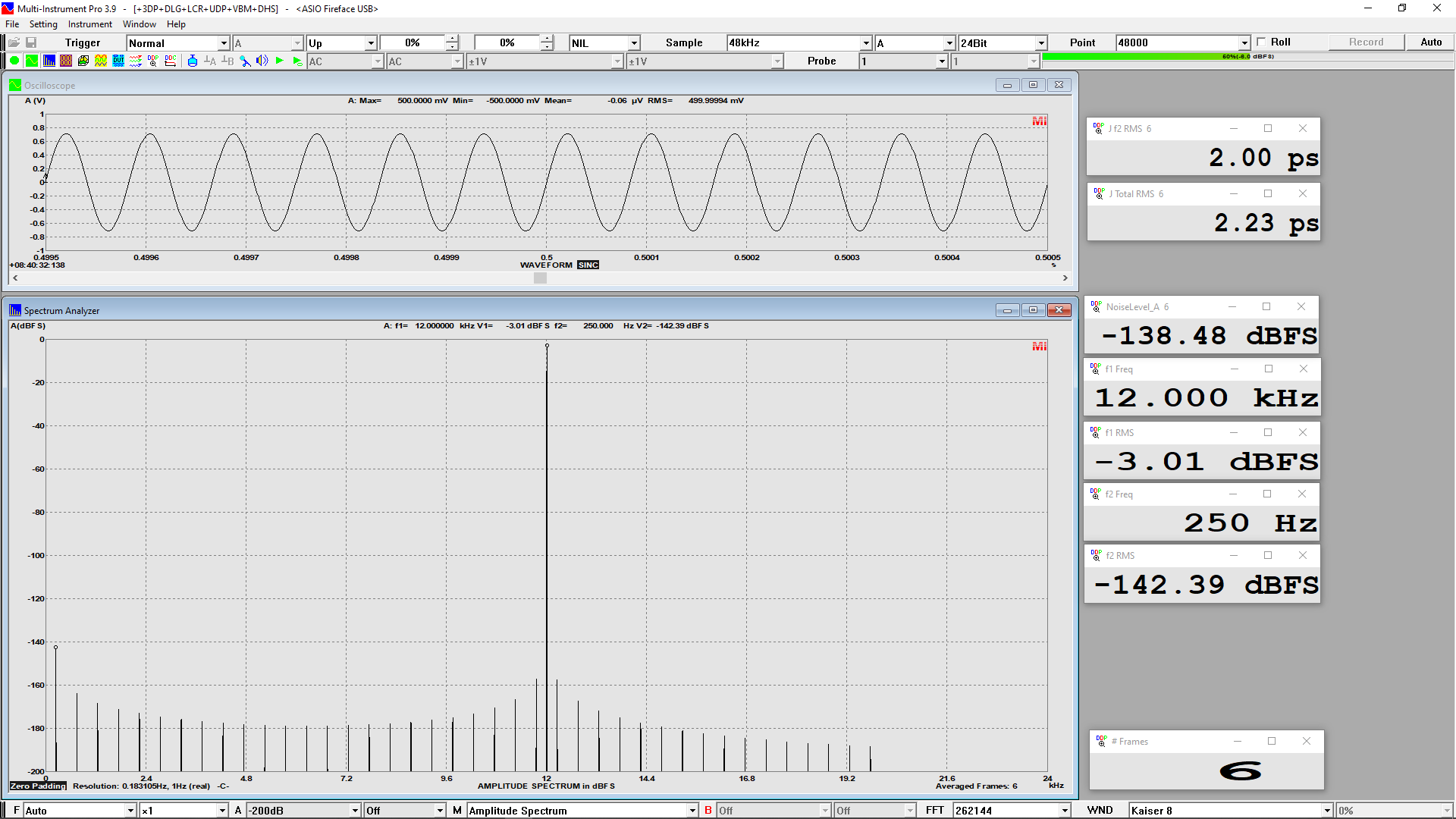Close the f2 Freq readout window
This screenshot has width=1456, height=819.
tap(1302, 494)
